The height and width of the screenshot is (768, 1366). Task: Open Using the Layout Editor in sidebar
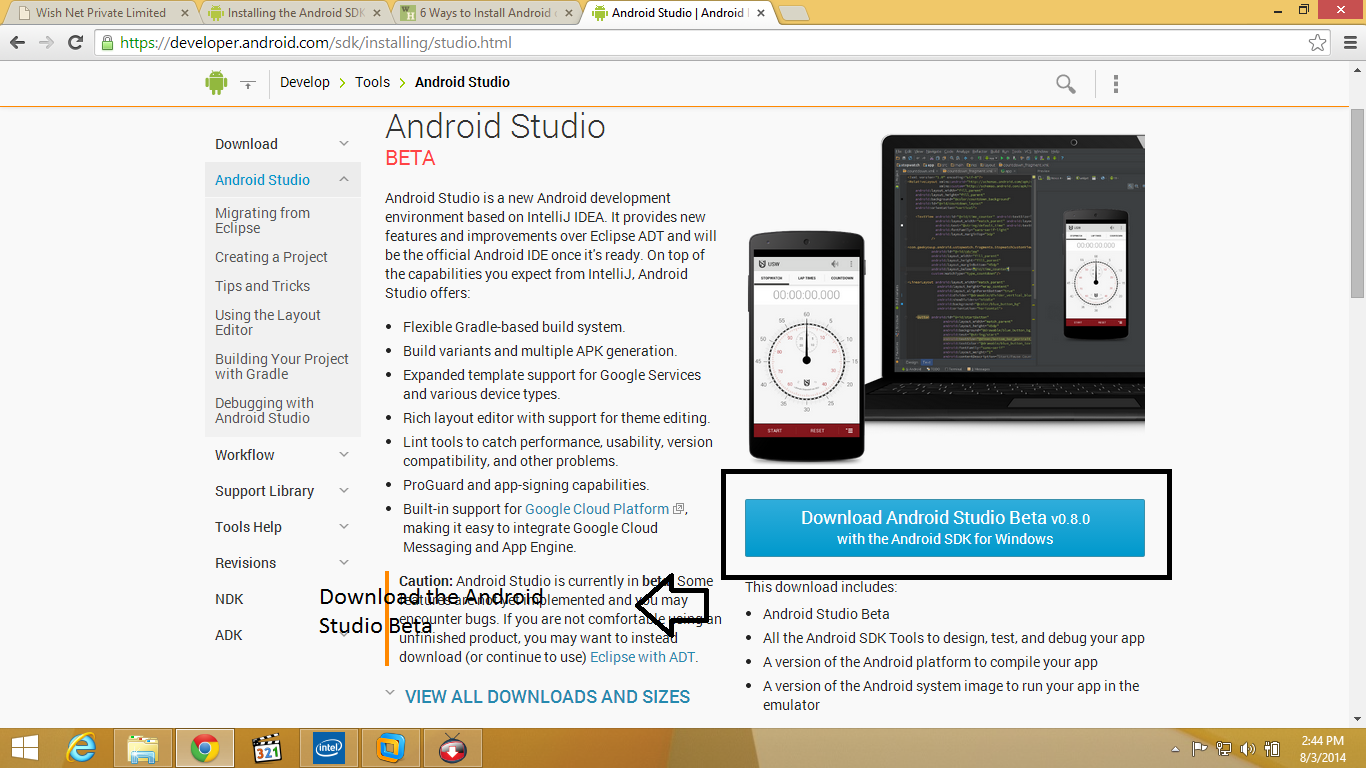(x=268, y=322)
